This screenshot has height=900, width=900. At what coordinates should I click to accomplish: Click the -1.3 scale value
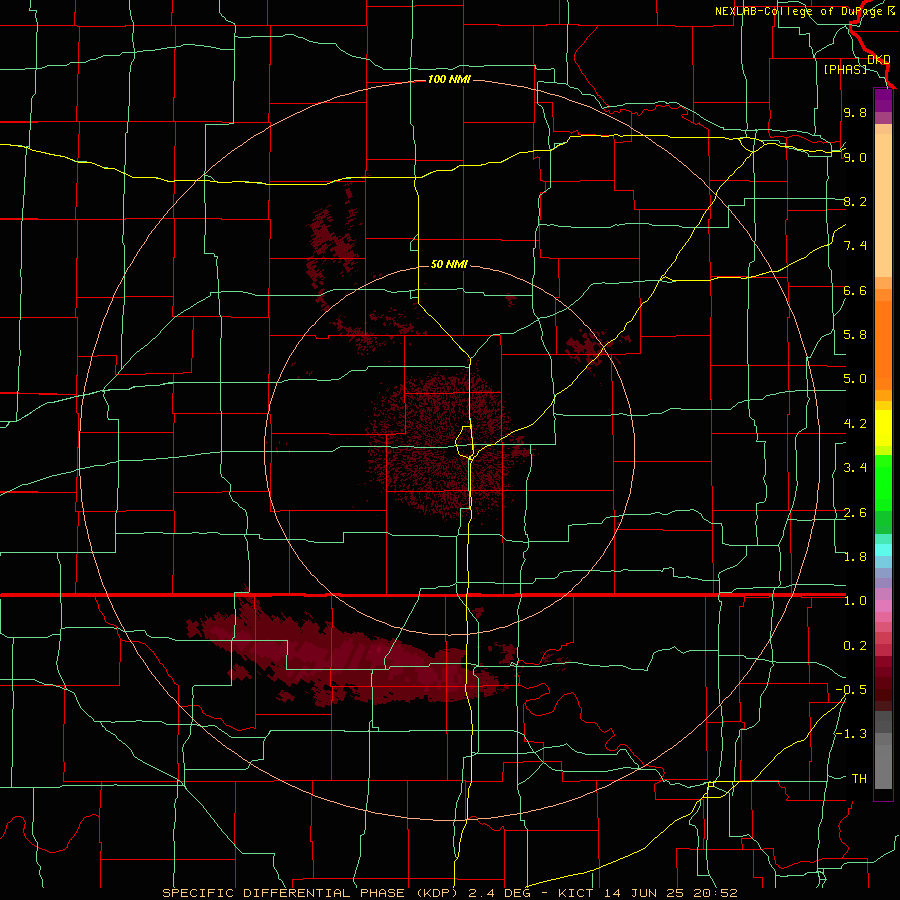click(851, 734)
